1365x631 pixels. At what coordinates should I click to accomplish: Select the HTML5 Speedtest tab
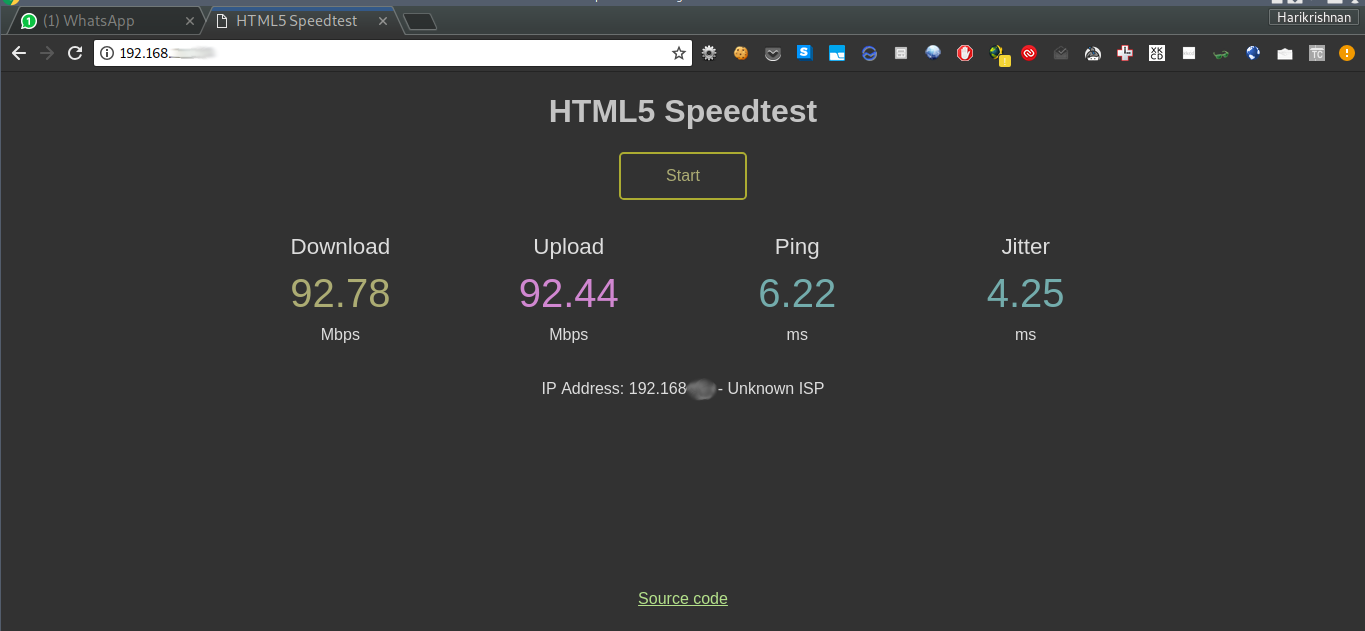pos(296,21)
